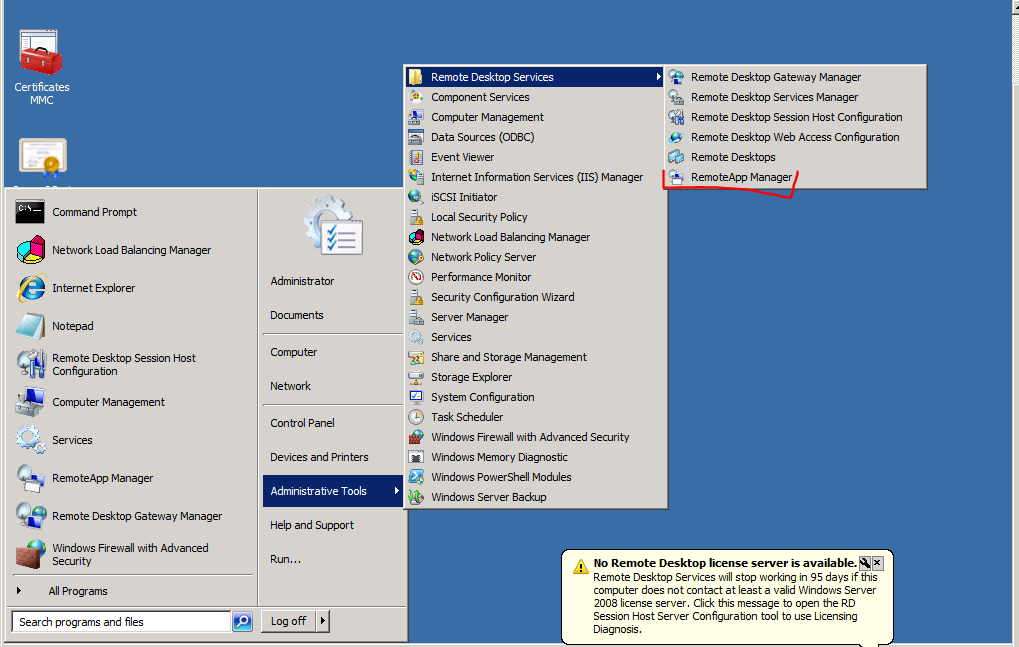Open the second certificate desktop icon
The image size is (1019, 647).
click(x=42, y=158)
